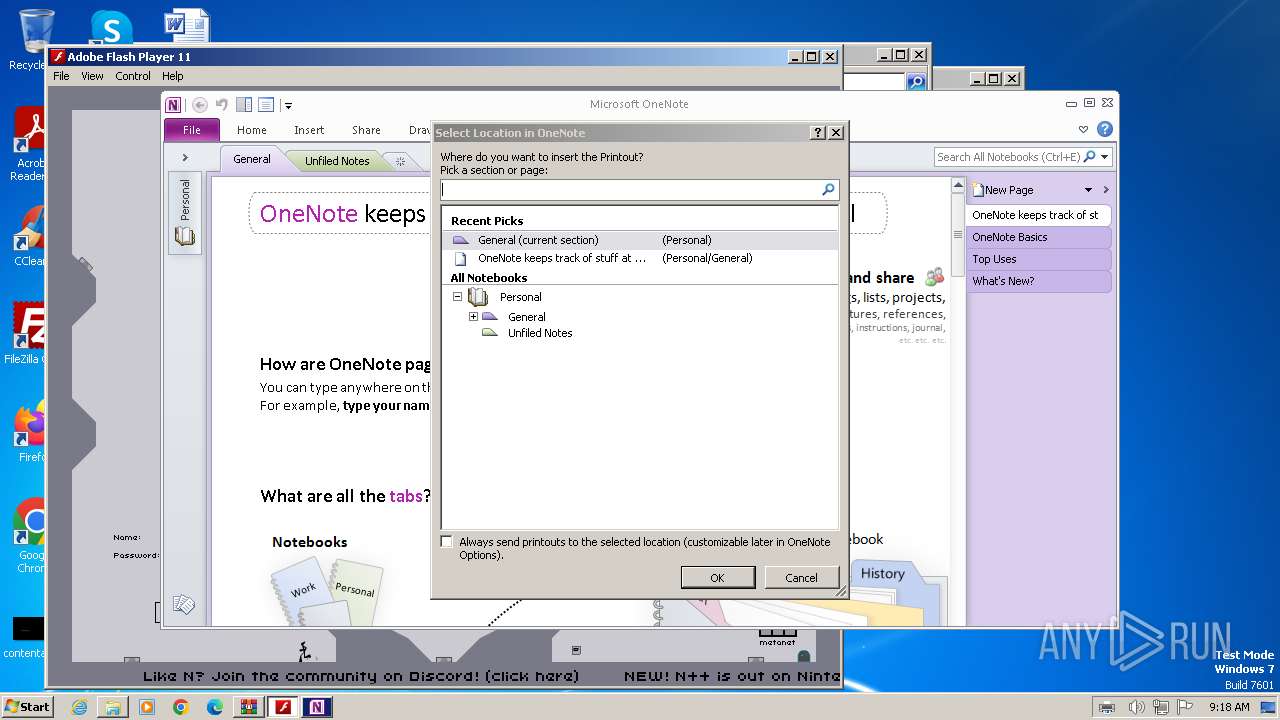Screen dimensions: 1280x720
Task: Open Control menu in Adobe Flash Player
Action: 133,76
